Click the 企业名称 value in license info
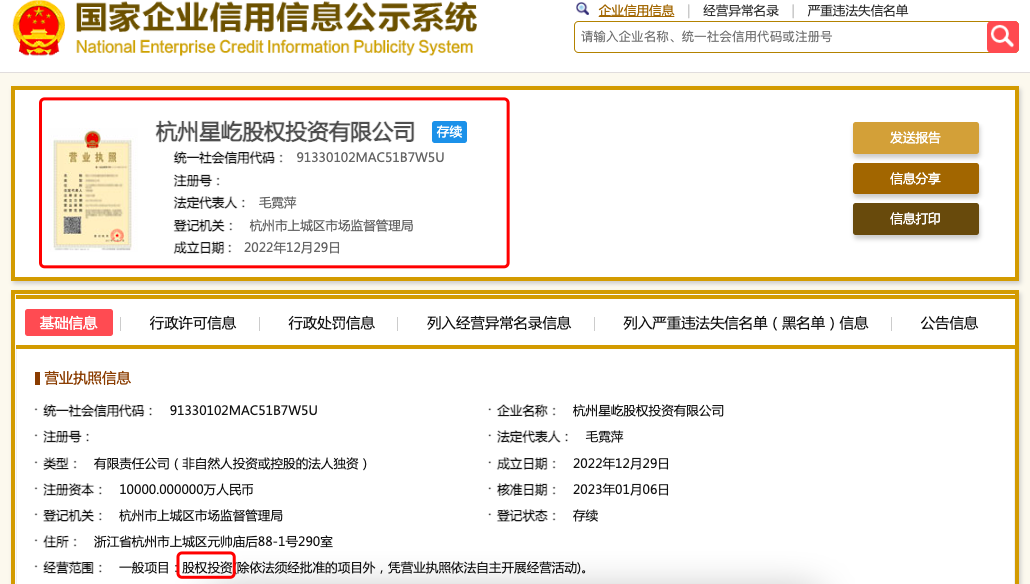The image size is (1030, 584). click(x=648, y=411)
